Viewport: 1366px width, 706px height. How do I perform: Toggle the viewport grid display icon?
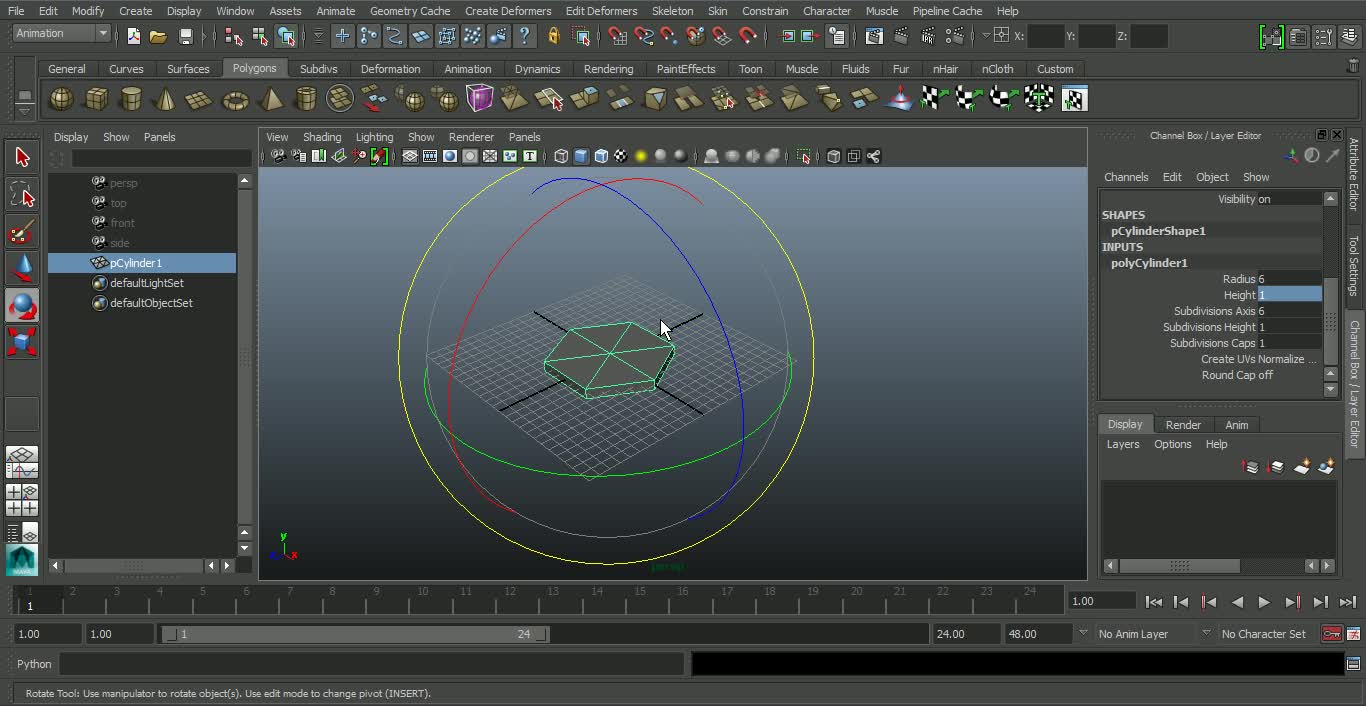coord(410,156)
